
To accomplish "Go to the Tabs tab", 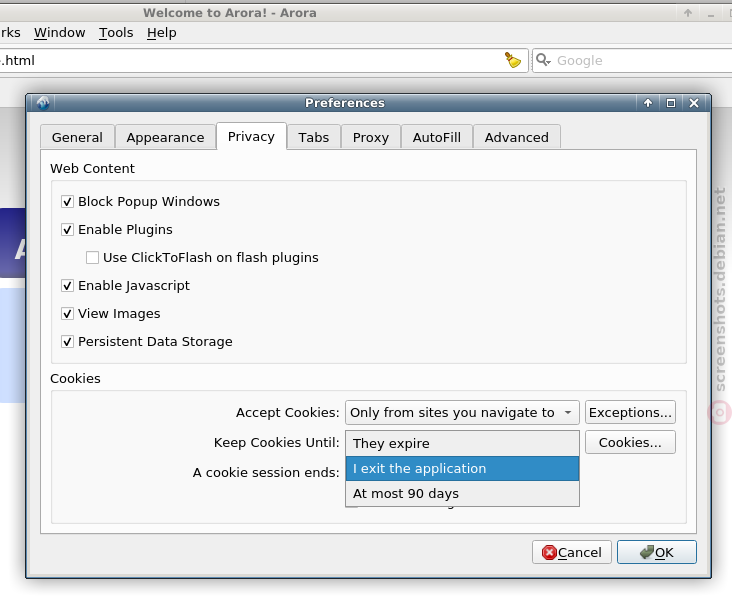I will [x=314, y=137].
